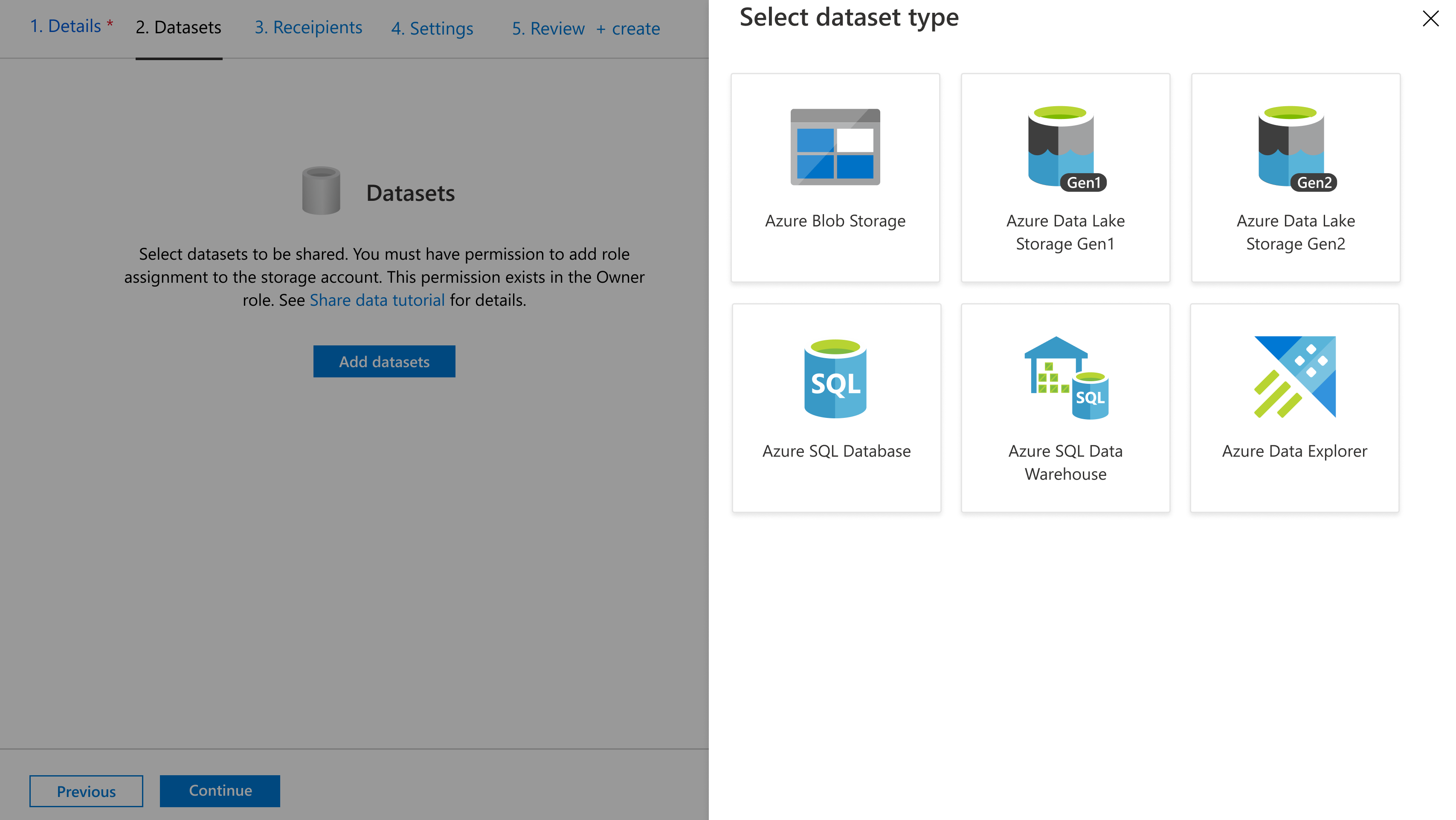
Task: Click the gray Datasets cylinder icon
Action: tap(321, 191)
